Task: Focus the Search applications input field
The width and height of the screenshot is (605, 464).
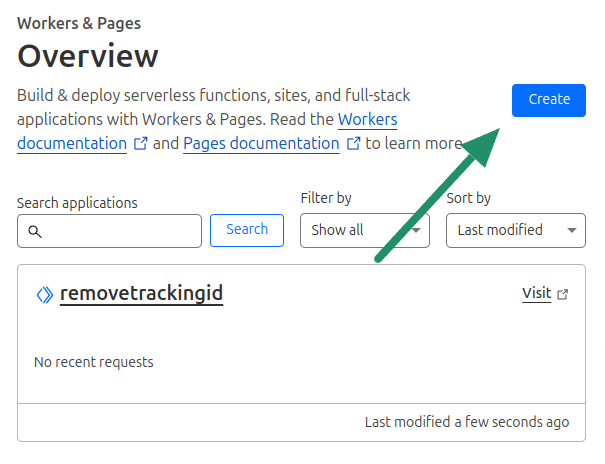Action: [109, 231]
